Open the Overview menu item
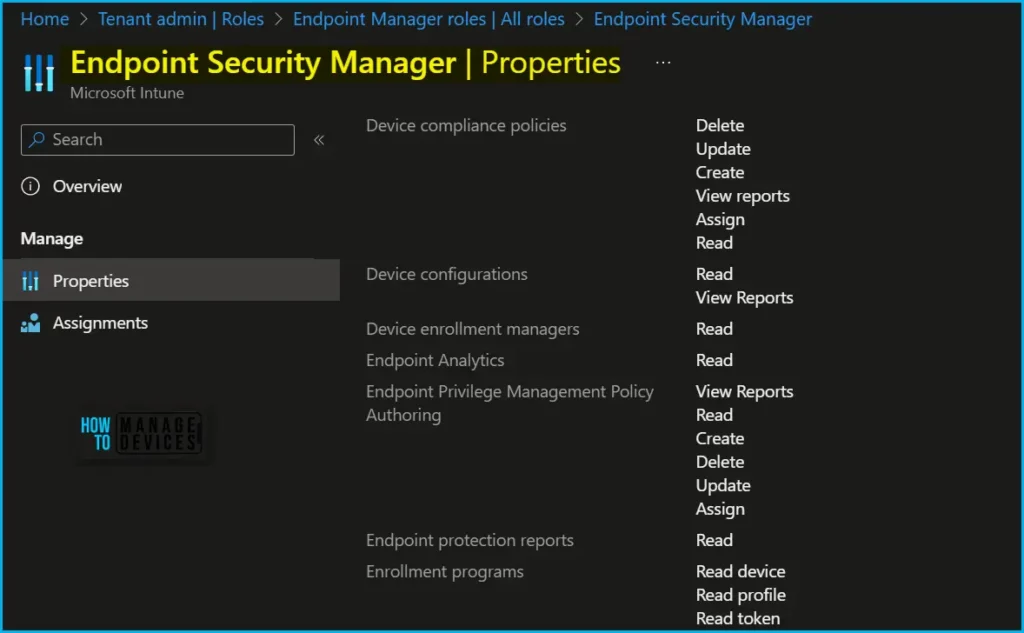 point(87,186)
